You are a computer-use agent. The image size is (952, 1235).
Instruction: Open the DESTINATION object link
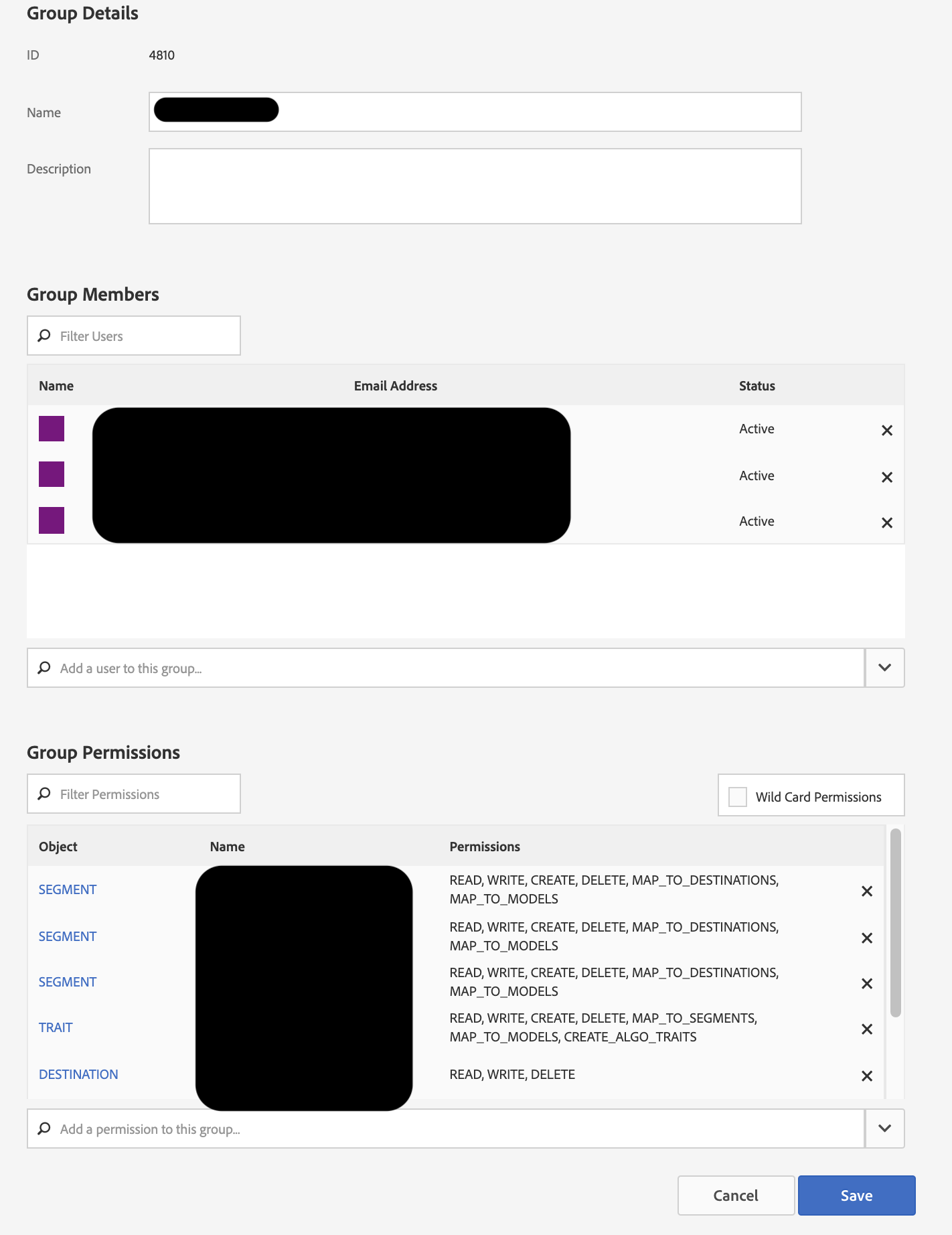coord(78,1074)
